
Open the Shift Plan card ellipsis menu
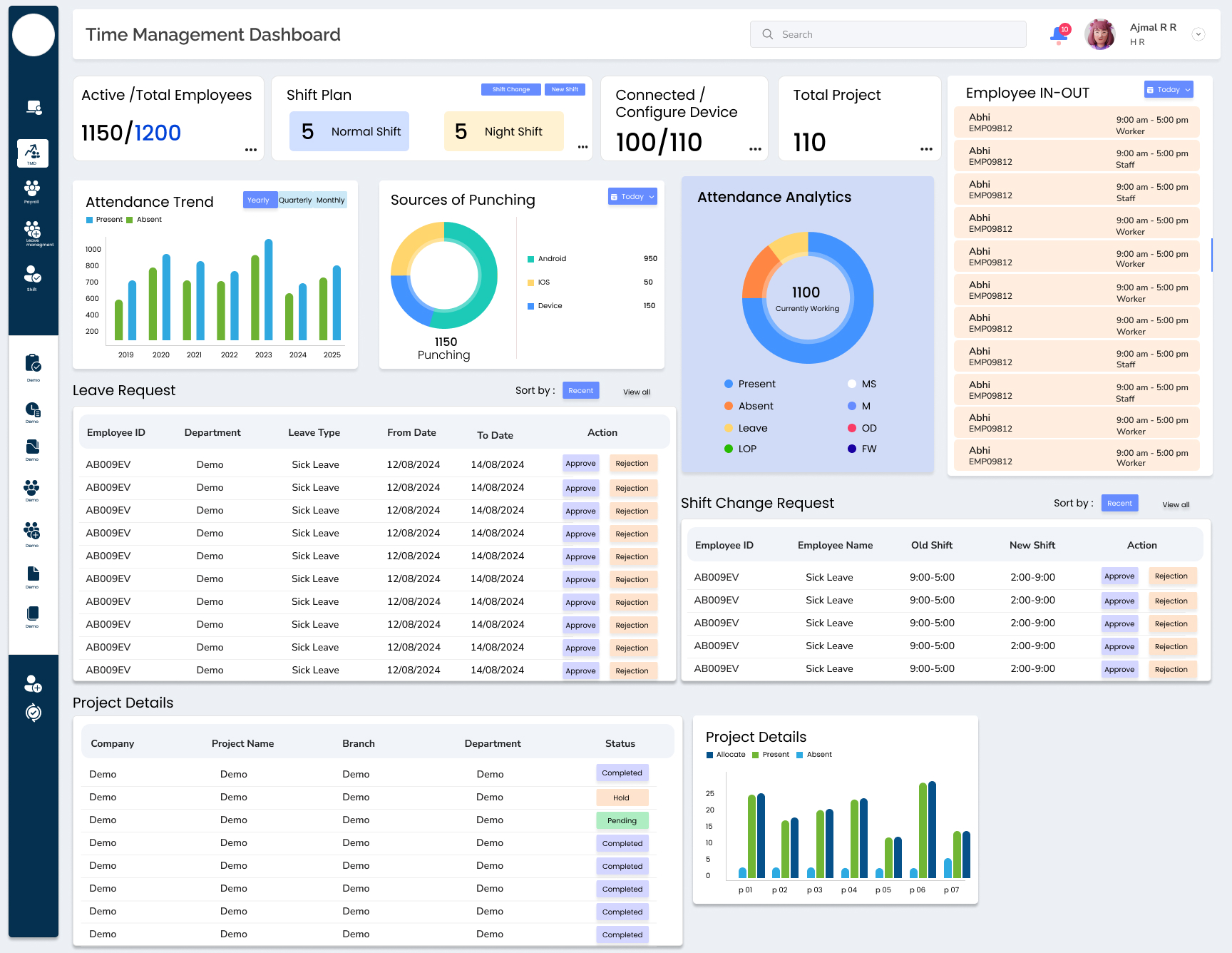[x=583, y=147]
